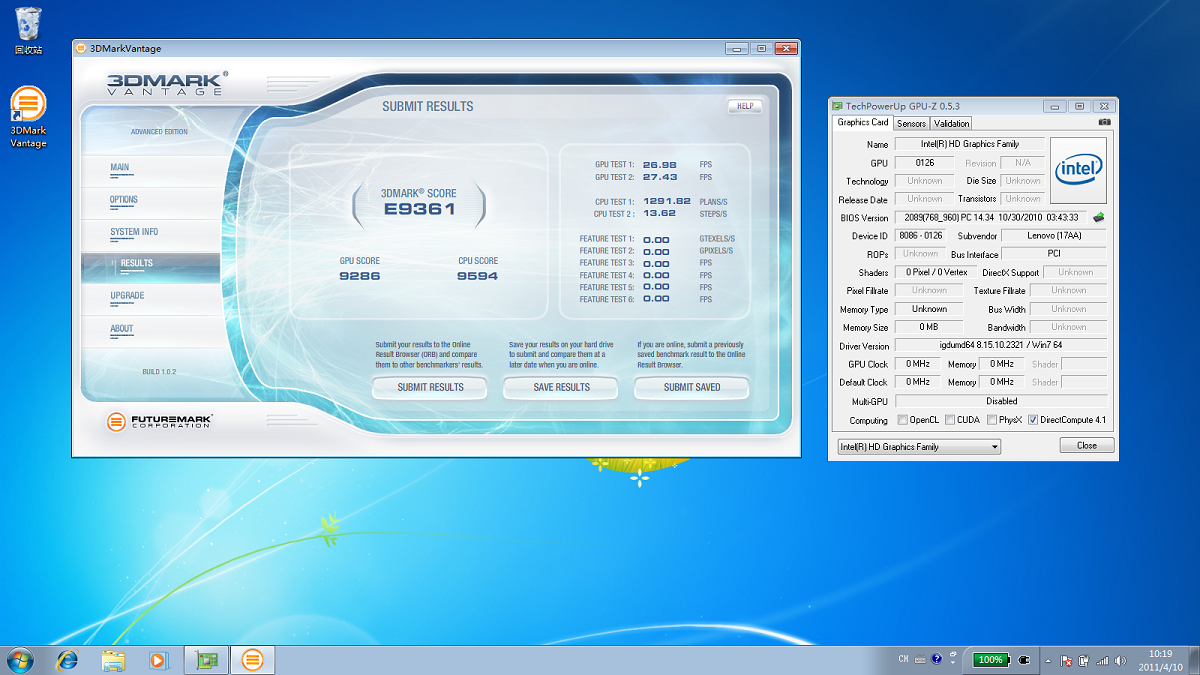Open the on-screen keyboard tray icon
Image resolution: width=1200 pixels, height=675 pixels.
921,660
